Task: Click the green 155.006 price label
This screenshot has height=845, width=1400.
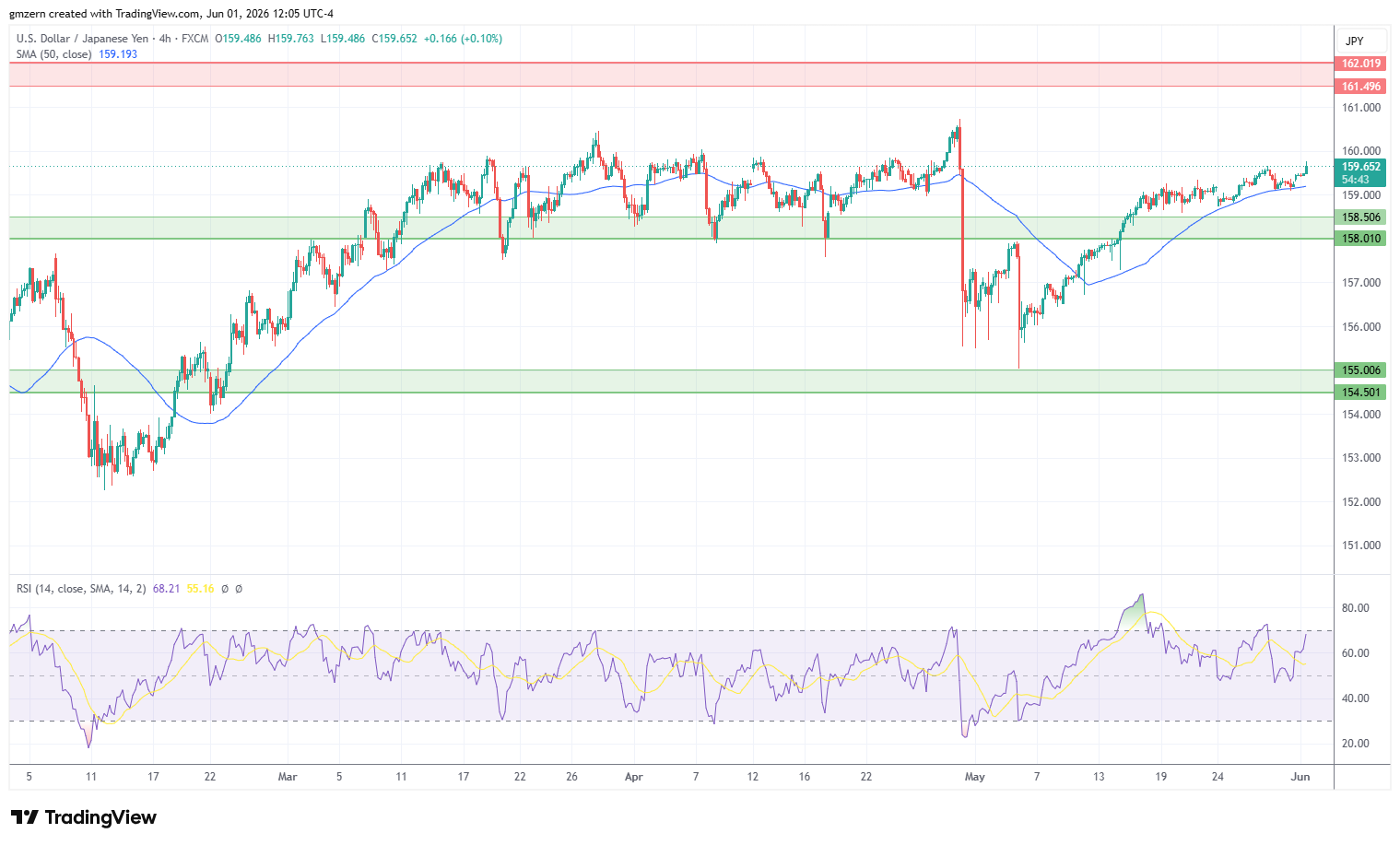Action: click(1360, 370)
